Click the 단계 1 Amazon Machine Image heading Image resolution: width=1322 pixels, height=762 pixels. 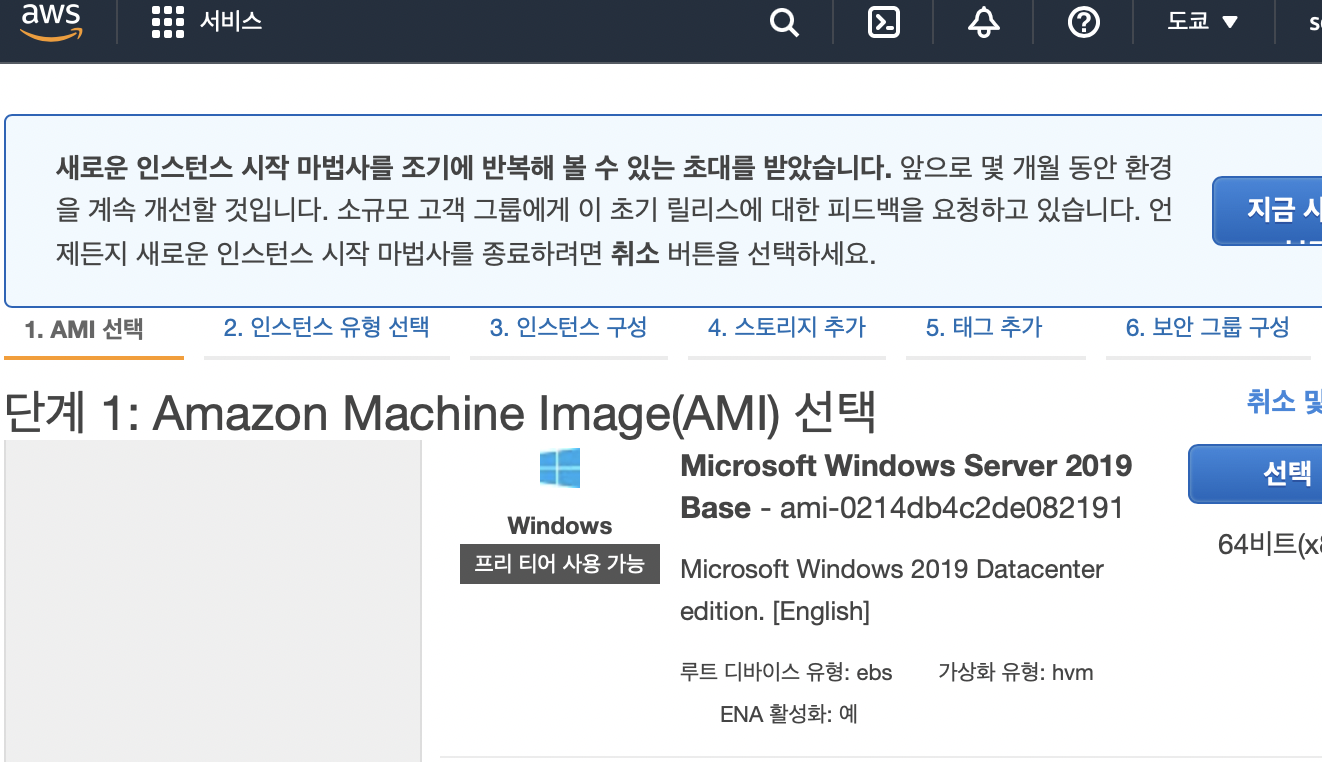[440, 413]
